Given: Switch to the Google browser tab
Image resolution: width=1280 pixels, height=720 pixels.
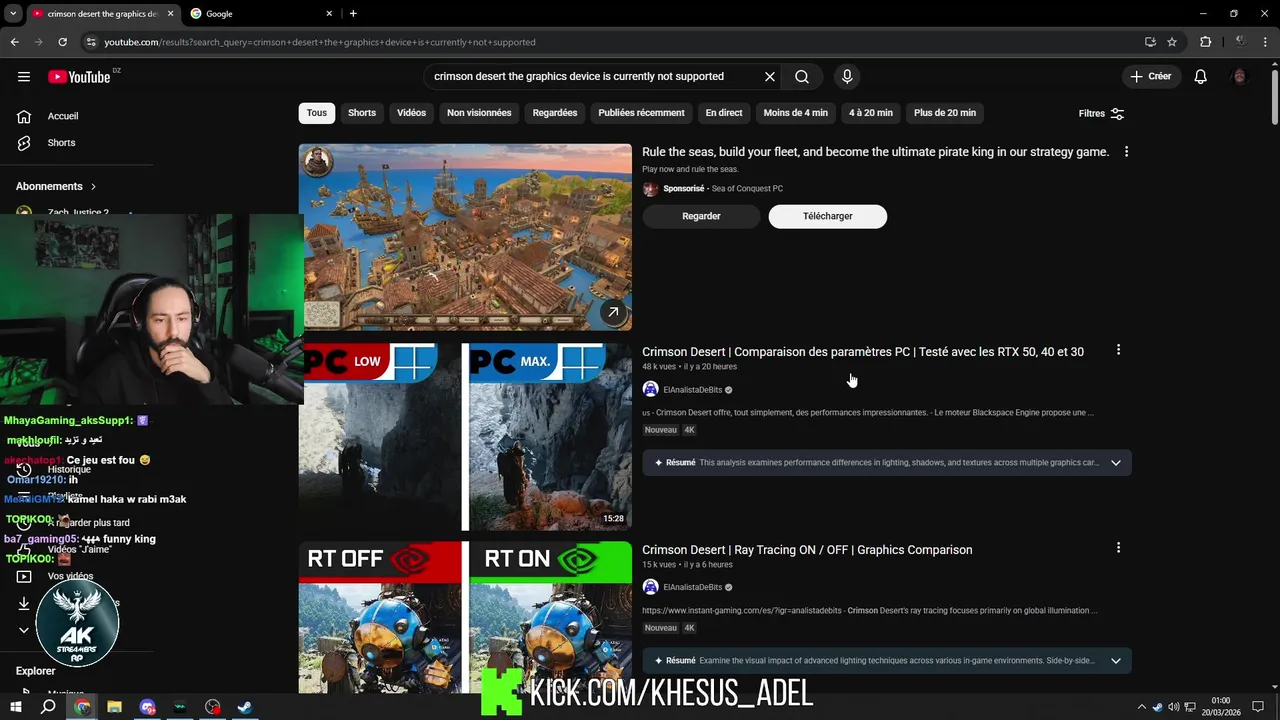Looking at the screenshot, I should tap(261, 14).
